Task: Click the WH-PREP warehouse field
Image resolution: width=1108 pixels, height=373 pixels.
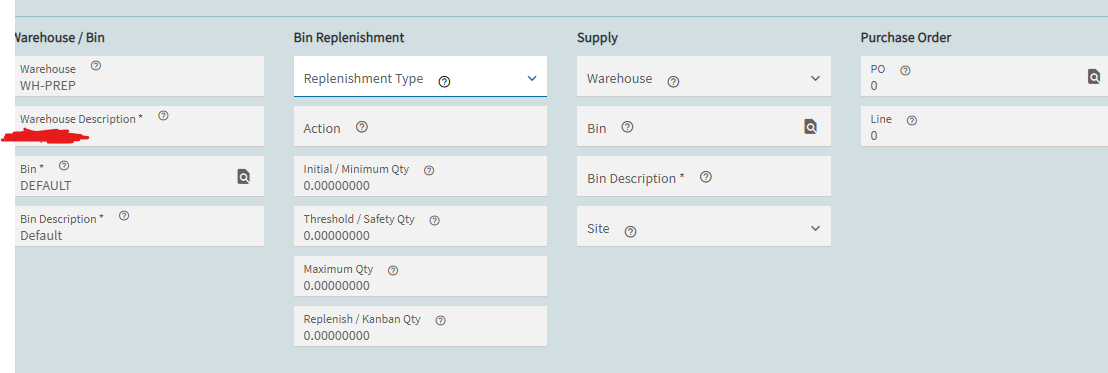Action: [139, 76]
